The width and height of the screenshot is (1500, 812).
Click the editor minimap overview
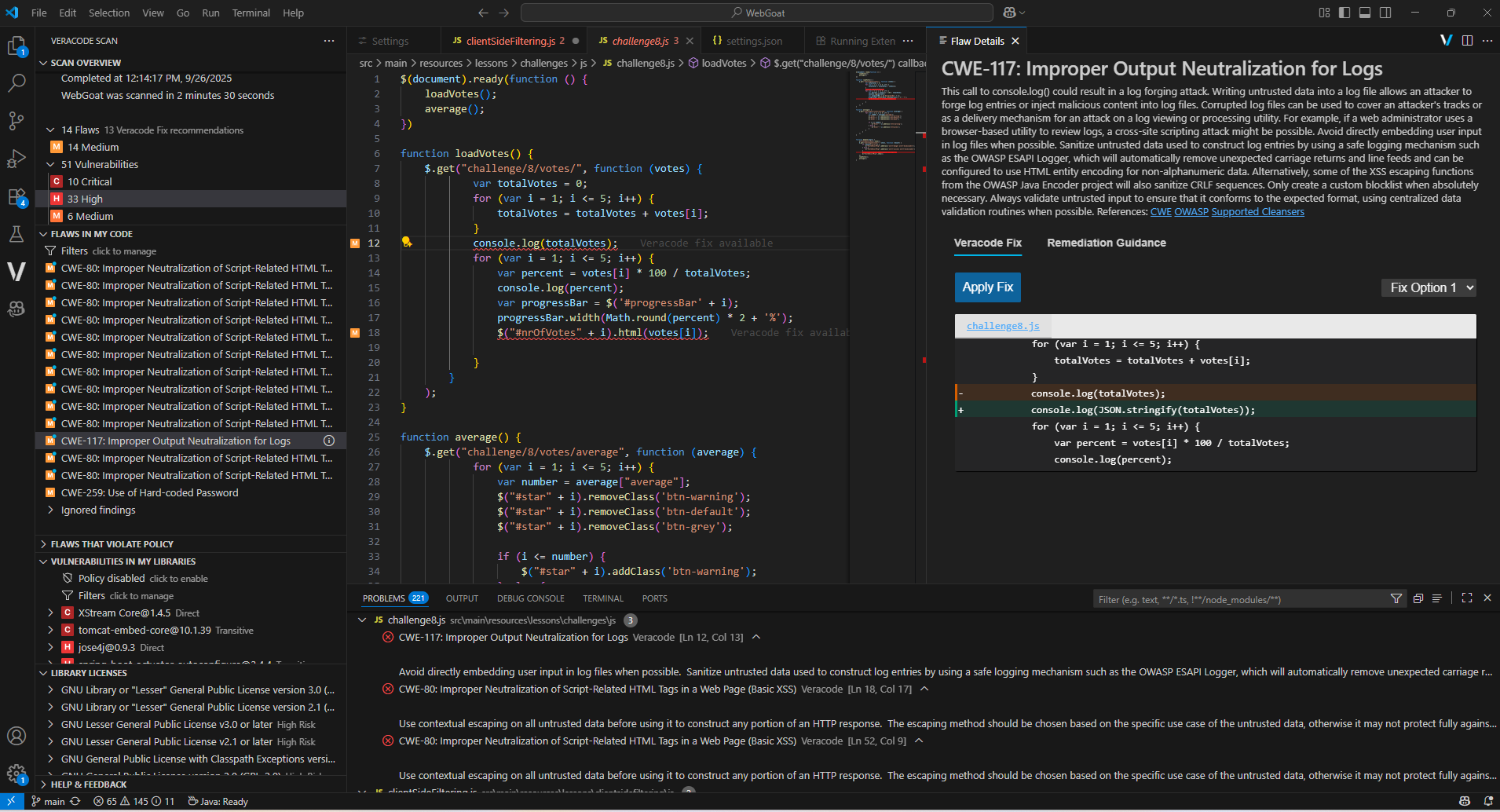point(887,118)
